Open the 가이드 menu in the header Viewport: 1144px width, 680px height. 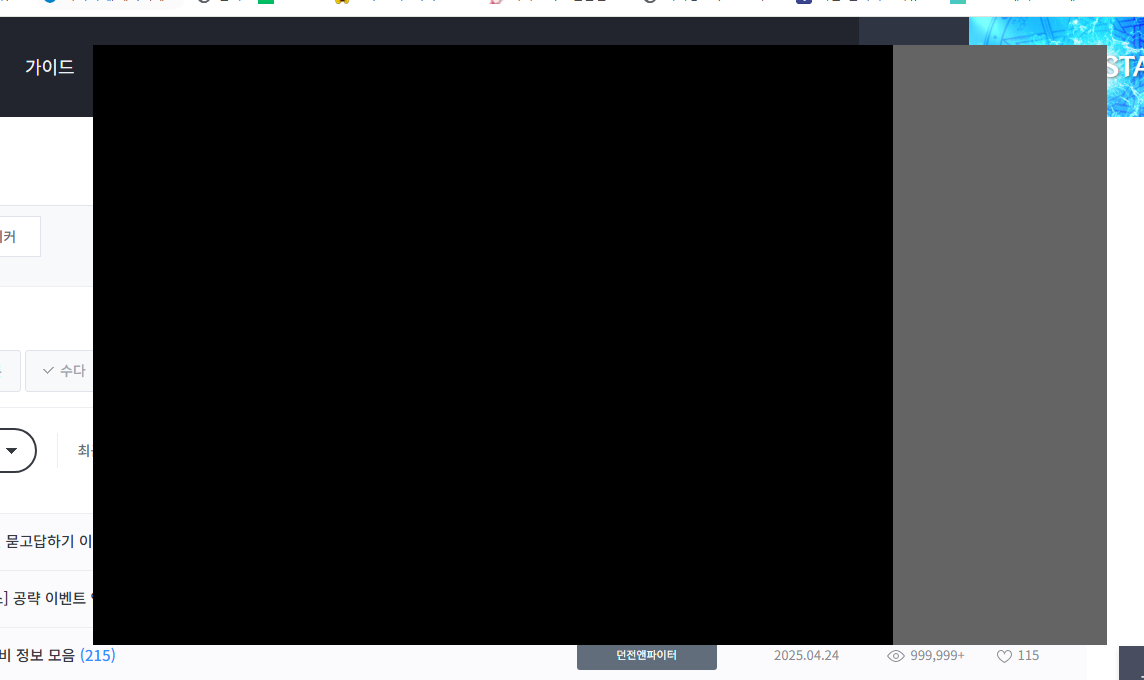(x=49, y=68)
